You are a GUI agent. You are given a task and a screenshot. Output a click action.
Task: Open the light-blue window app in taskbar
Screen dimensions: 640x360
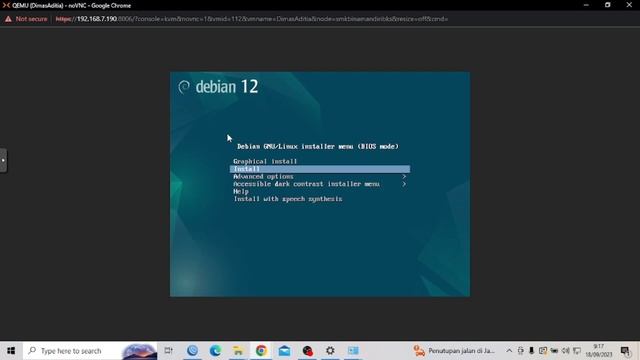(353, 351)
